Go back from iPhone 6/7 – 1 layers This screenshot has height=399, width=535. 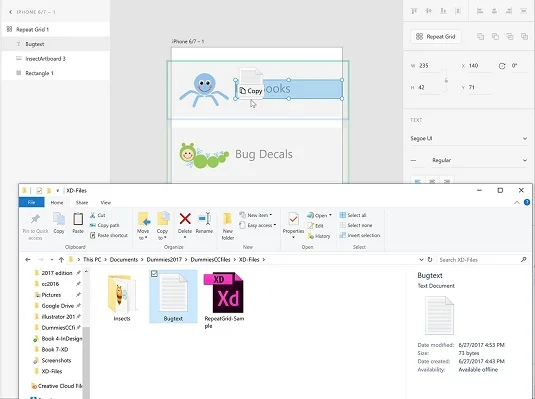point(11,12)
